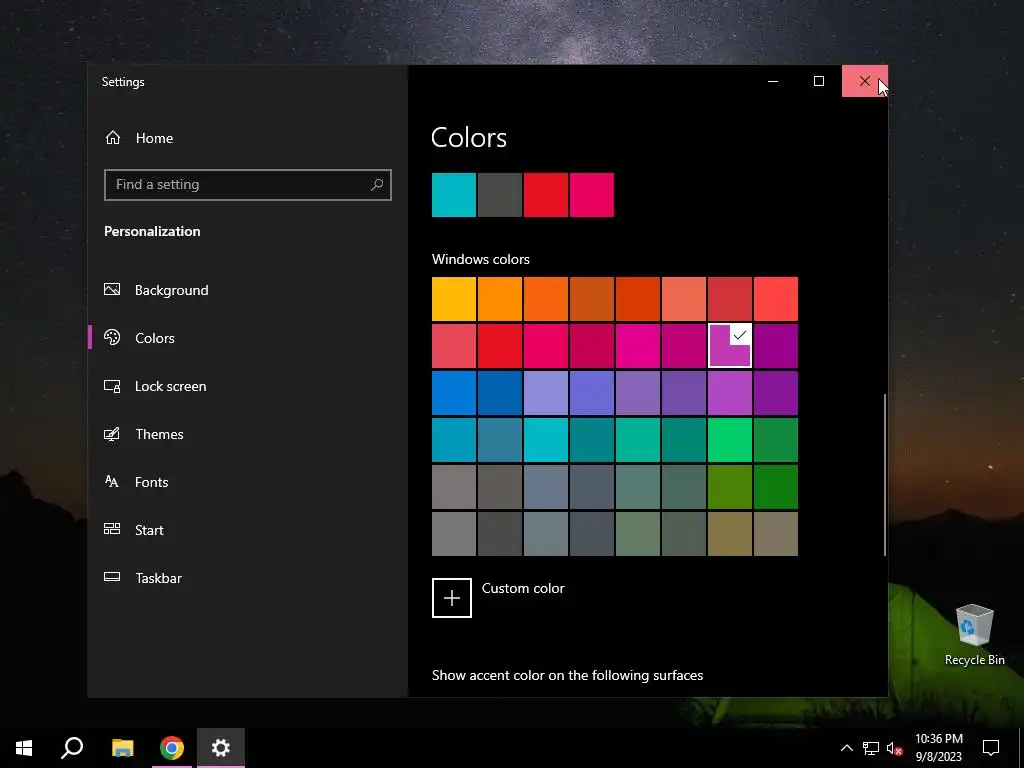Image resolution: width=1024 pixels, height=768 pixels.
Task: Click the magnifier icon in Find a setting
Action: 377,185
